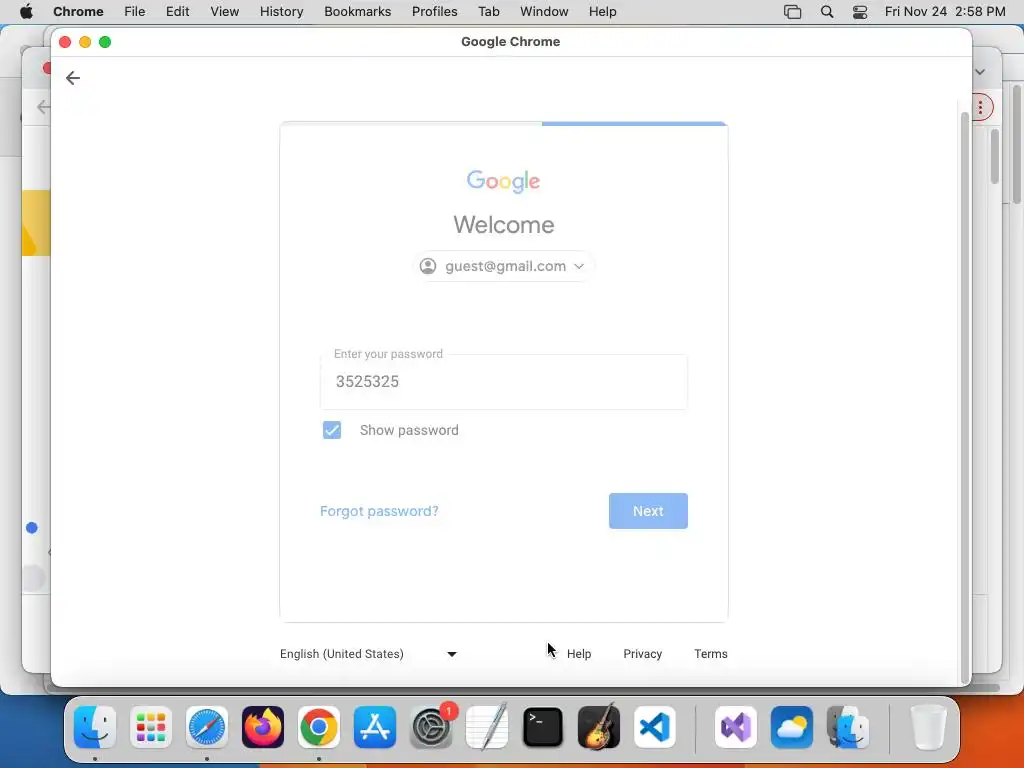This screenshot has width=1024, height=768.
Task: Open the Edit menu
Action: [x=178, y=12]
